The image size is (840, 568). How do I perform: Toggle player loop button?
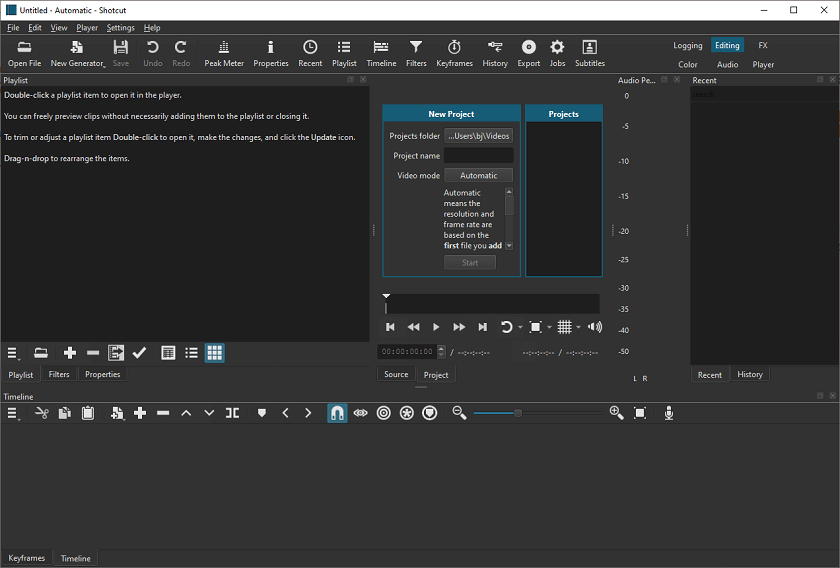[x=506, y=327]
